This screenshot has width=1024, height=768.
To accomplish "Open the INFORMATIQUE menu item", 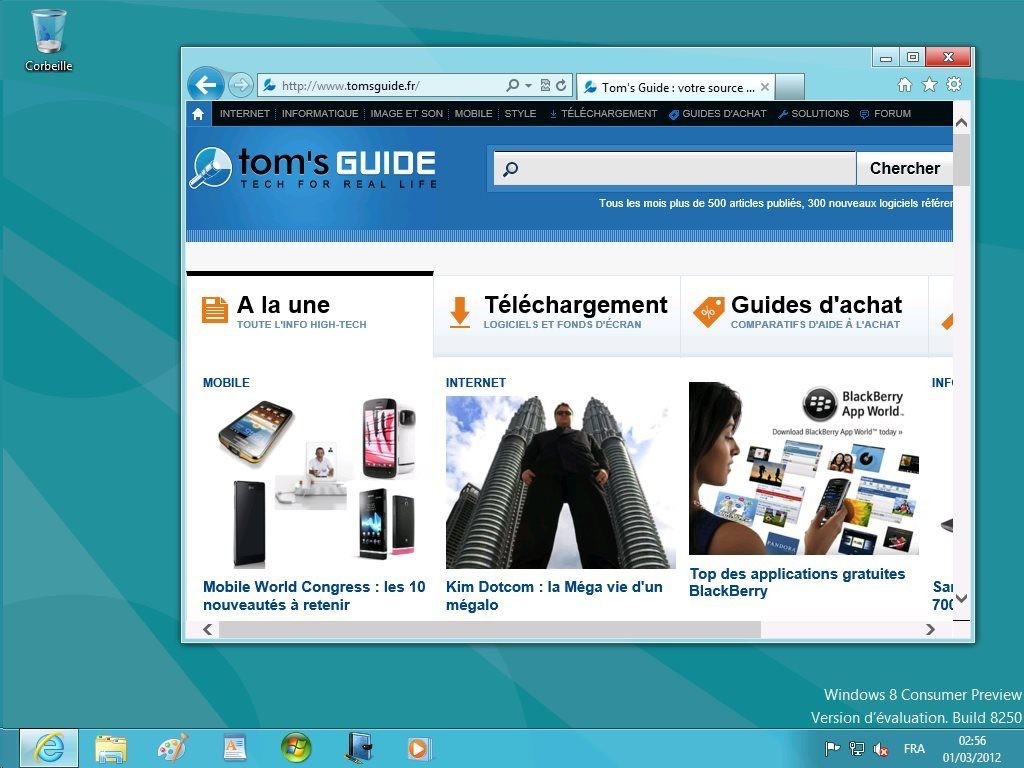I will 320,114.
